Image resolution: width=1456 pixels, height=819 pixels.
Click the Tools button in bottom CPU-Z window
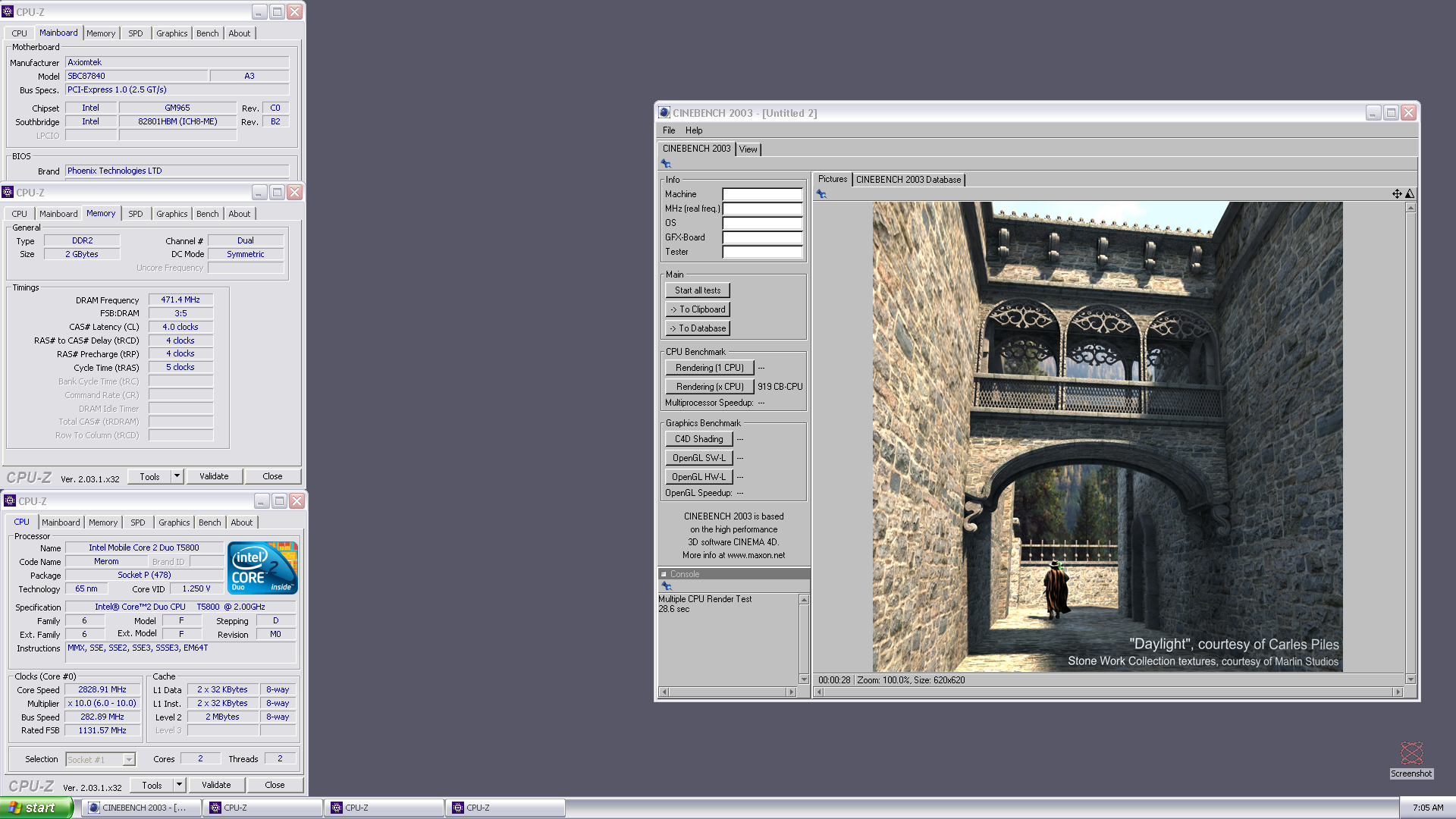click(152, 785)
